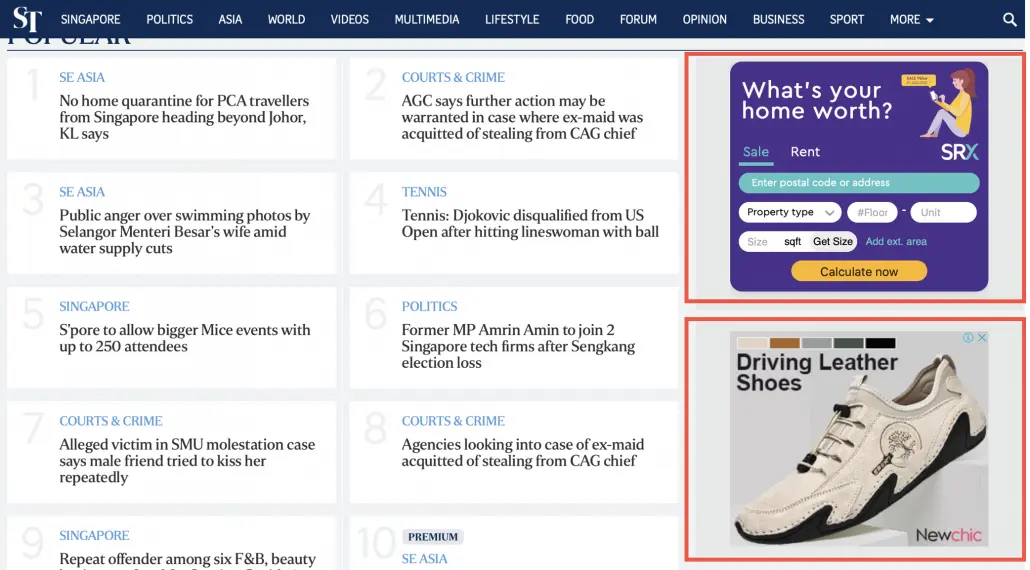The height and width of the screenshot is (570, 1030).
Task: Open the Property type dropdown
Action: click(x=790, y=212)
